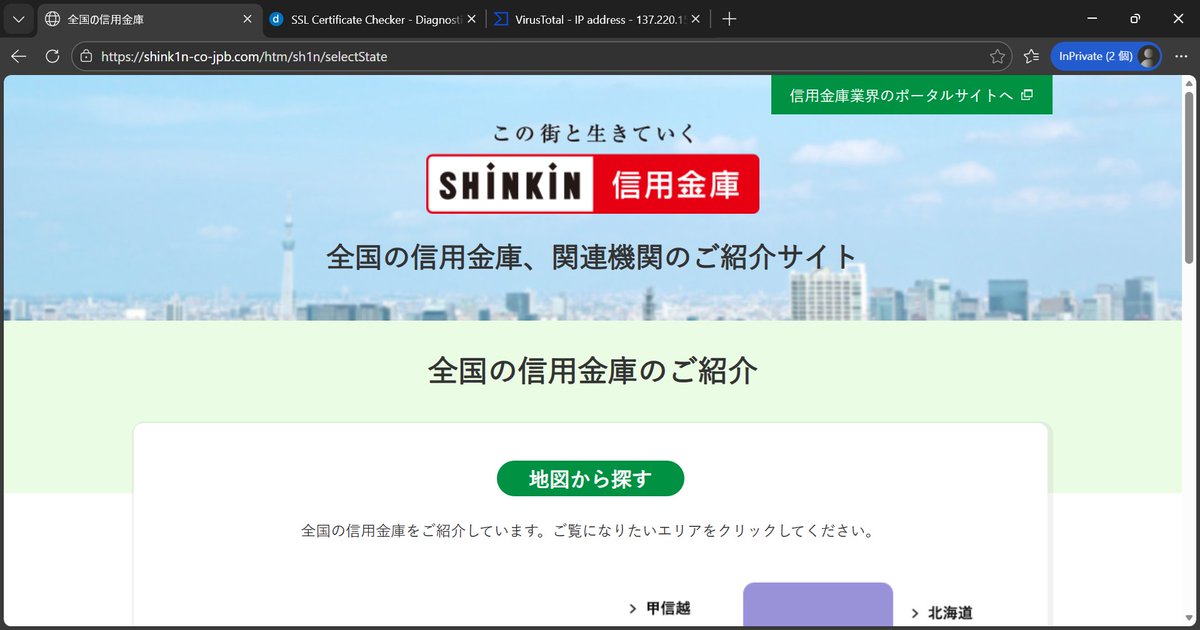
Task: Switch to SSL Certificate Checker tab
Action: point(374,19)
